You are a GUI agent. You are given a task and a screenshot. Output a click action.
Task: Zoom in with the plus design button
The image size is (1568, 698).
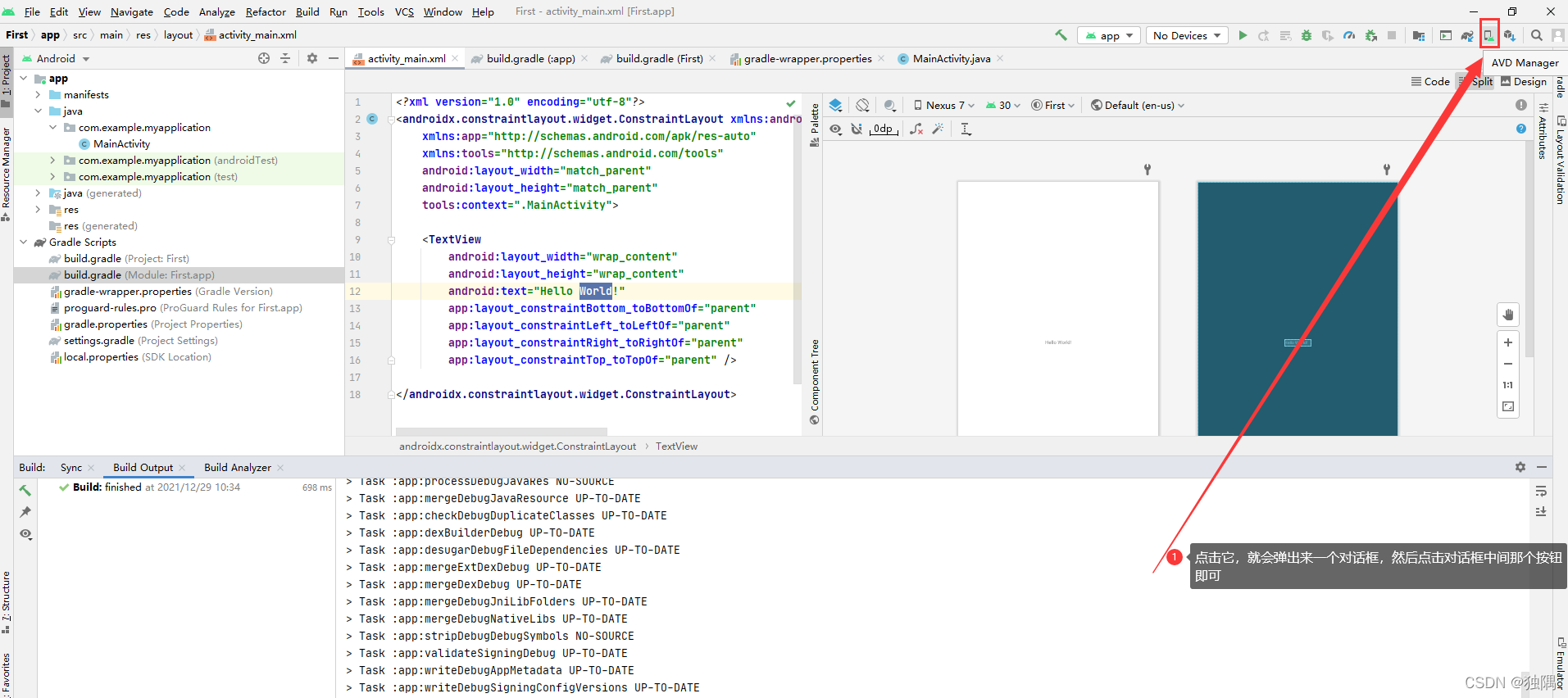click(x=1508, y=342)
